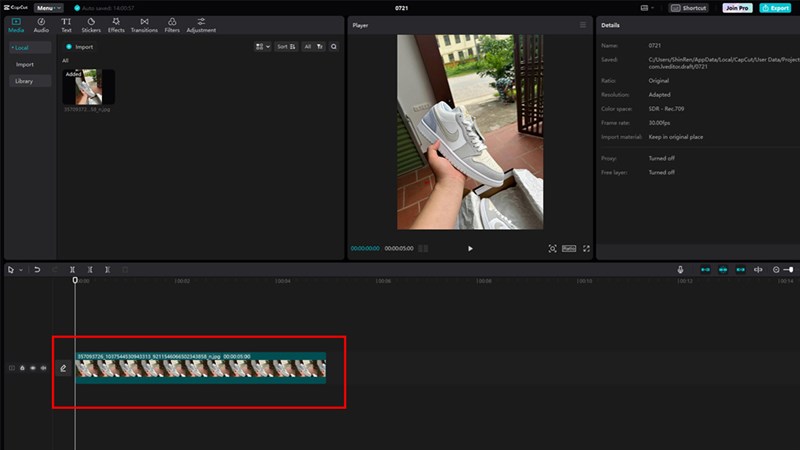
Task: Toggle preview axis icon
Action: pos(758,269)
